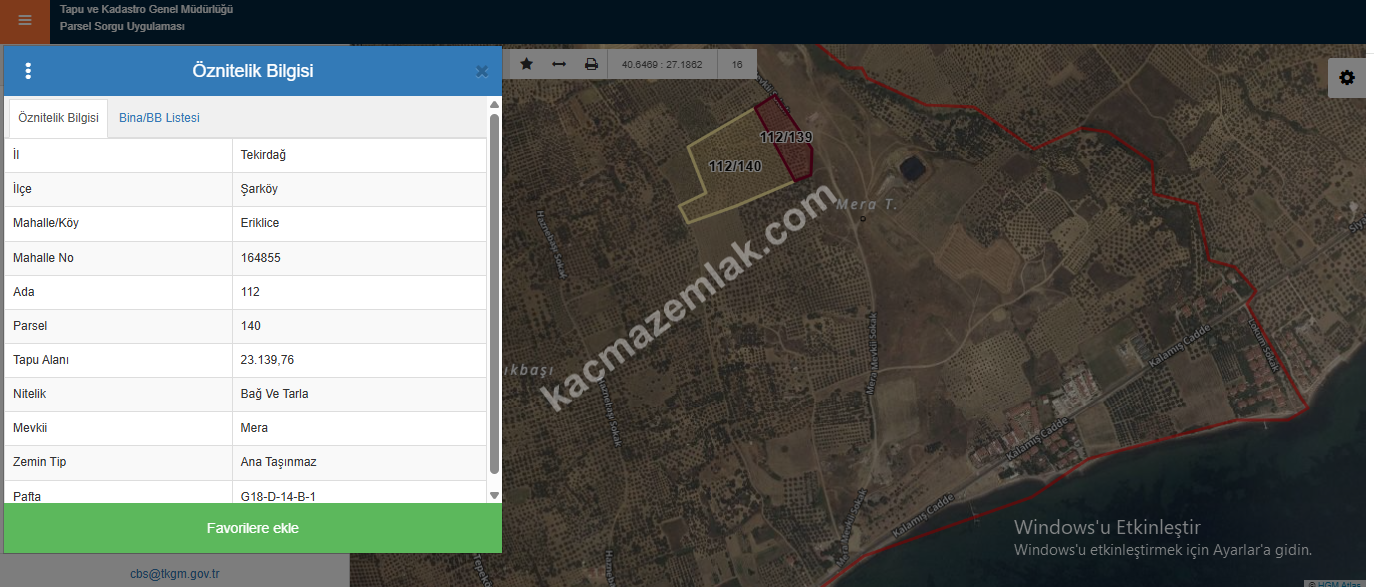Click the print map icon
Screen dimensions: 1374x587
pyautogui.click(x=591, y=64)
